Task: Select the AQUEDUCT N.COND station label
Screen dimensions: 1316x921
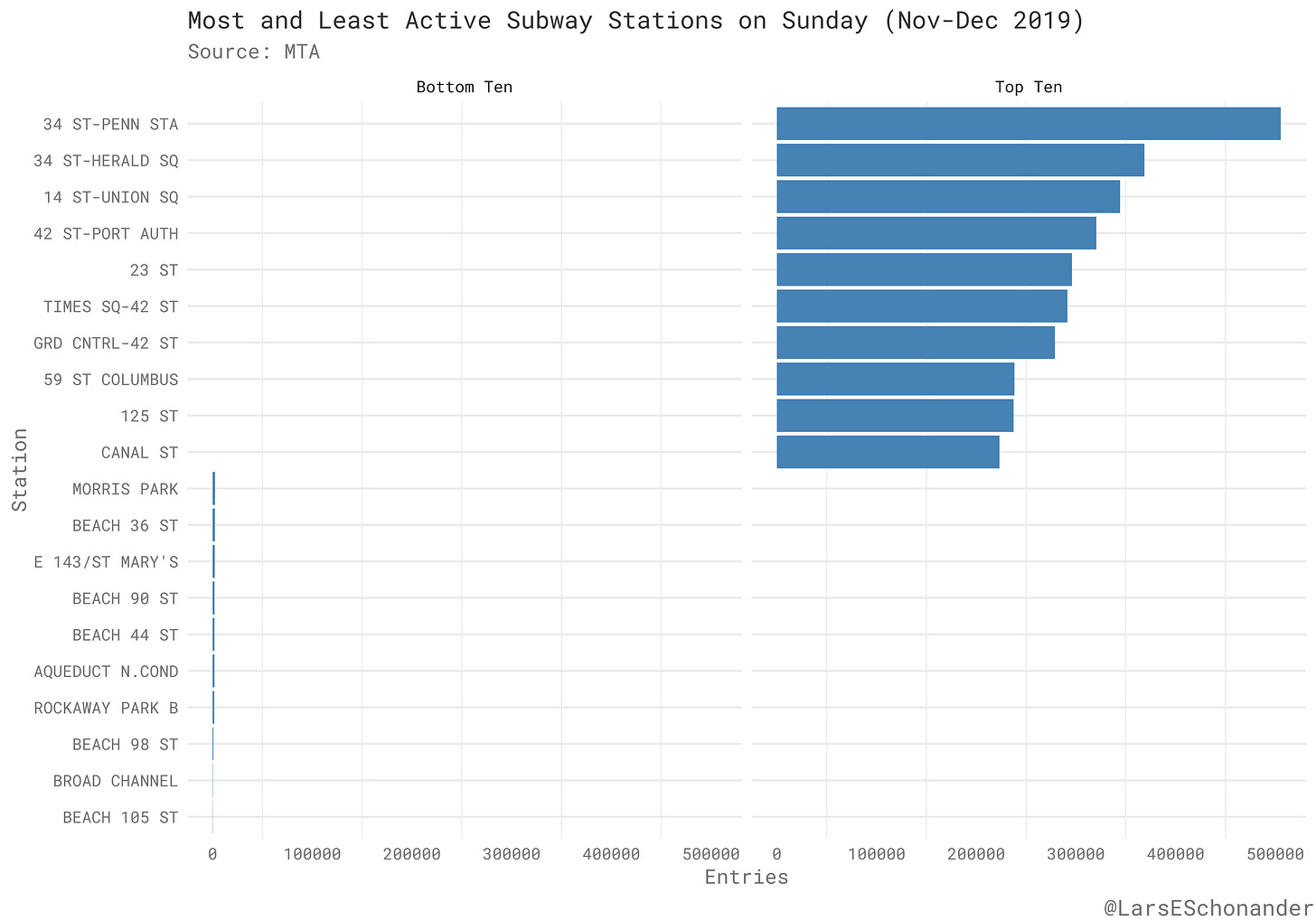Action: [106, 672]
